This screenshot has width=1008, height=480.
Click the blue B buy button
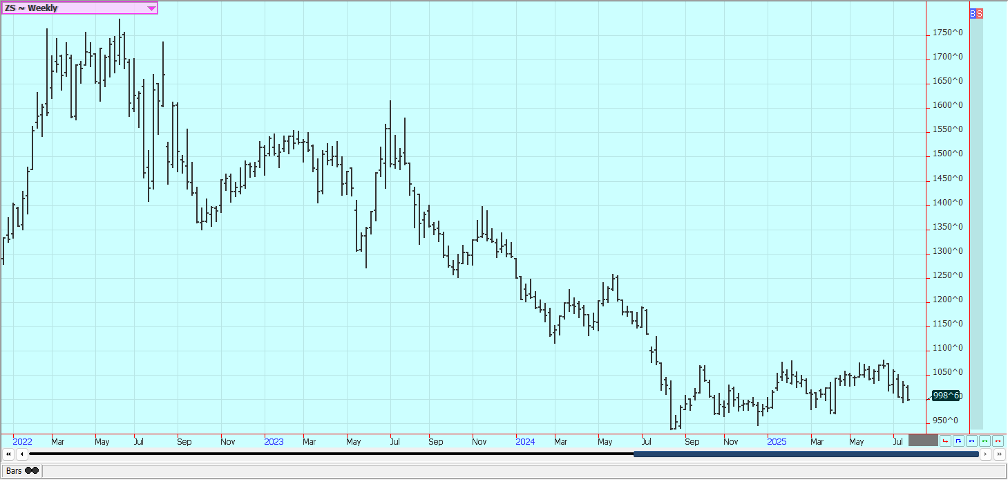tap(973, 13)
